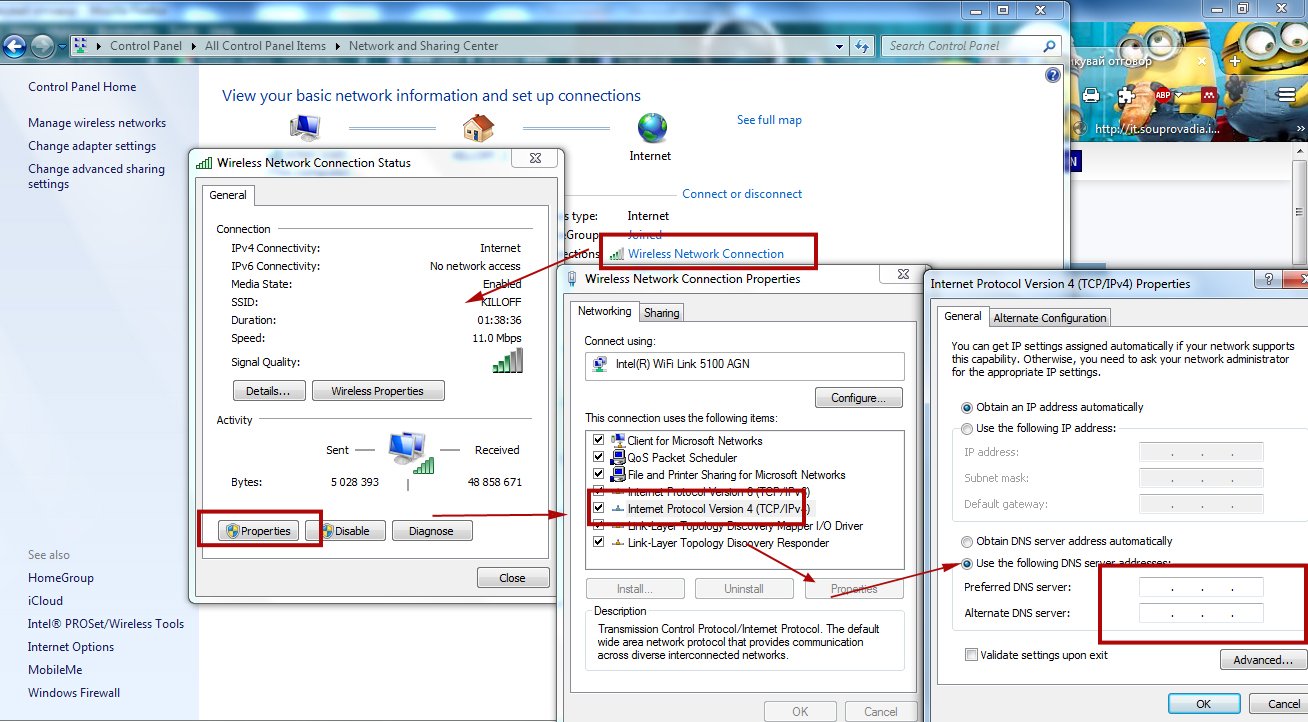Click the Internet globe icon

coord(652,128)
